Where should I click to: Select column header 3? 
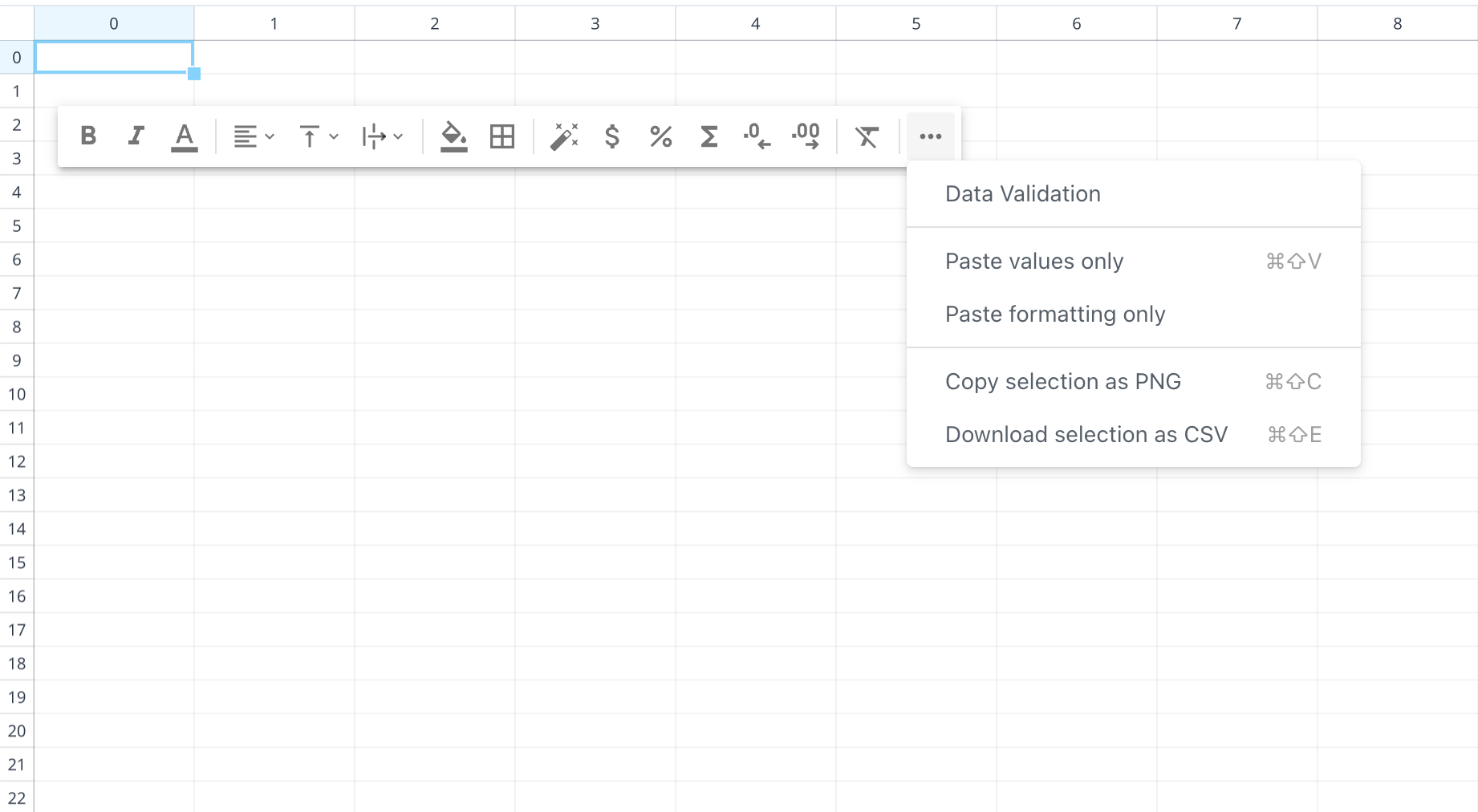click(595, 24)
